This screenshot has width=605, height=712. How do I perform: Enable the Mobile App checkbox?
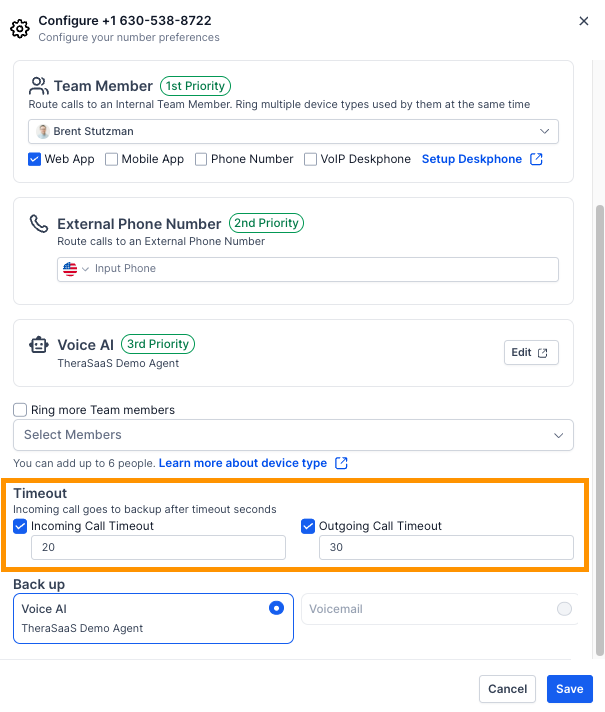point(111,159)
